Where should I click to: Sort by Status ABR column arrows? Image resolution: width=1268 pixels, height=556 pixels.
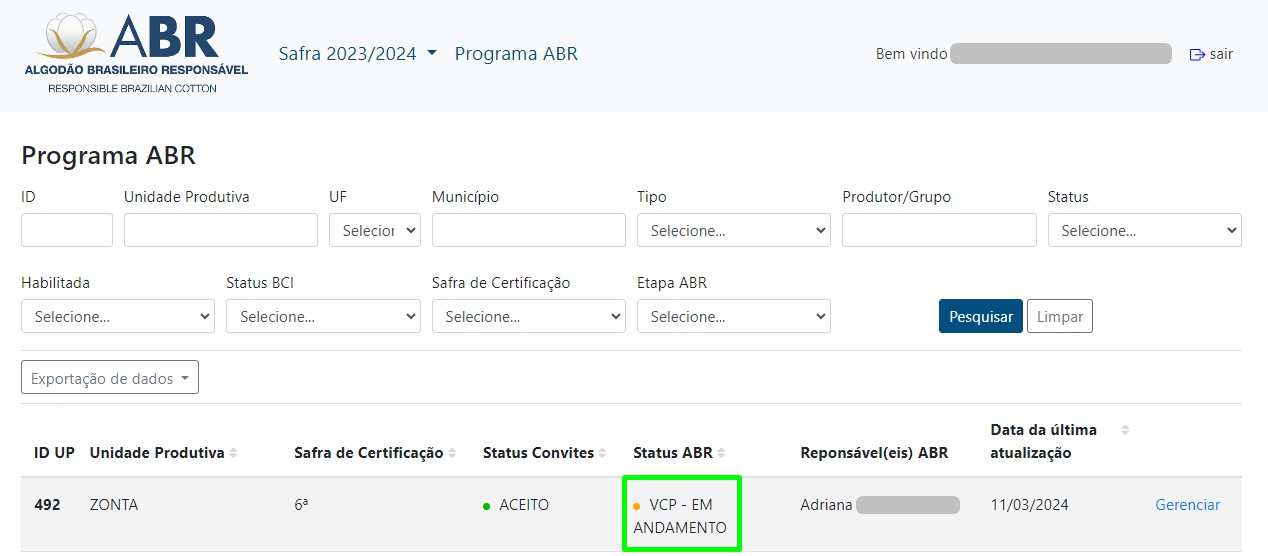click(721, 453)
